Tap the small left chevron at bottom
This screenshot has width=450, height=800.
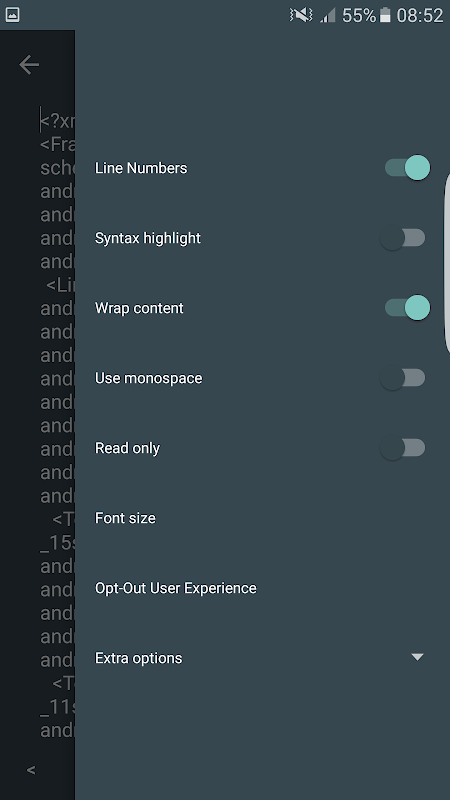(31, 770)
